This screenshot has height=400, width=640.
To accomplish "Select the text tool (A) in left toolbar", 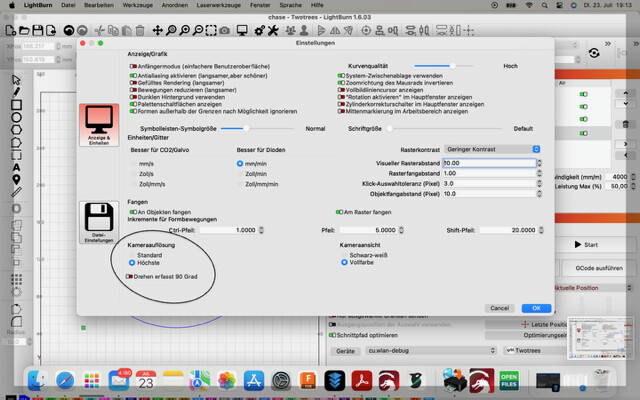I will [16, 167].
